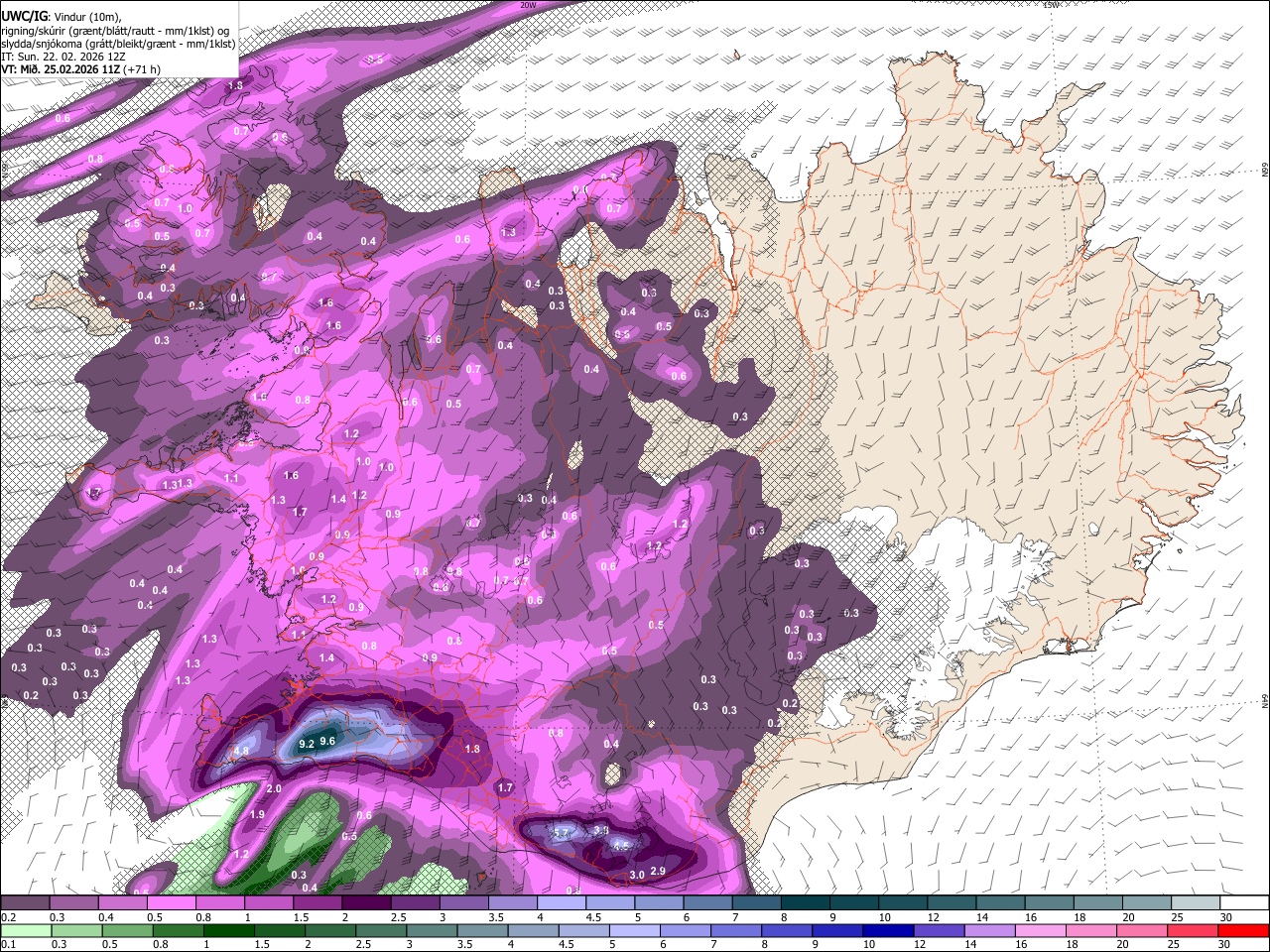Select the upper legend swatch above 1.5
This screenshot has height=952, width=1270.
coord(317,903)
